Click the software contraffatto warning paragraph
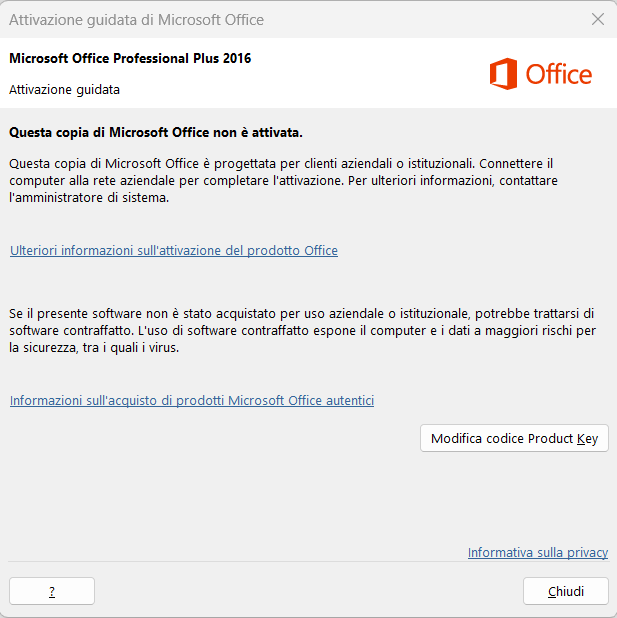The image size is (617, 618). (302, 330)
